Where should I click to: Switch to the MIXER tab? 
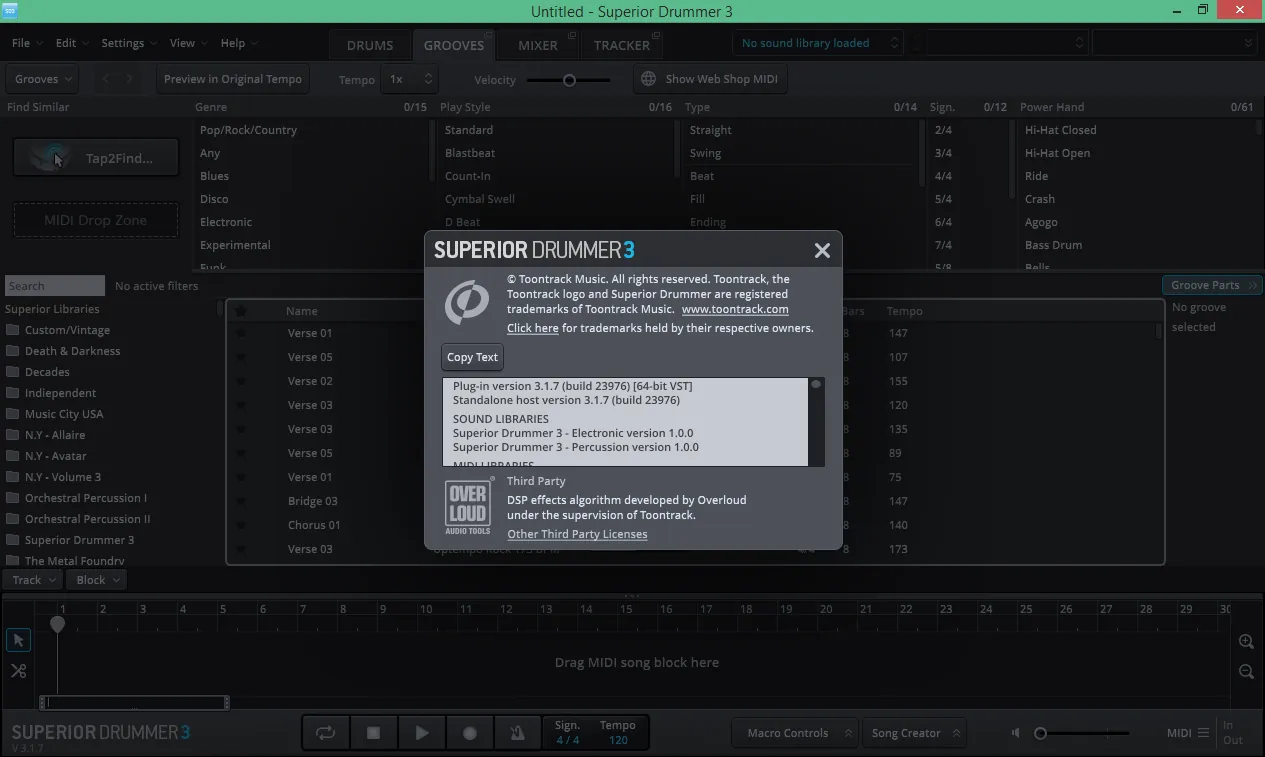538,45
